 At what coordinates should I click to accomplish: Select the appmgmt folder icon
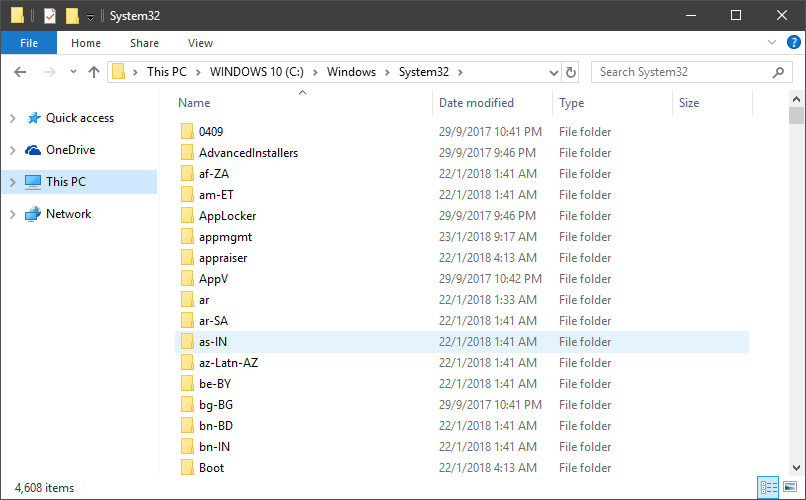(187, 237)
